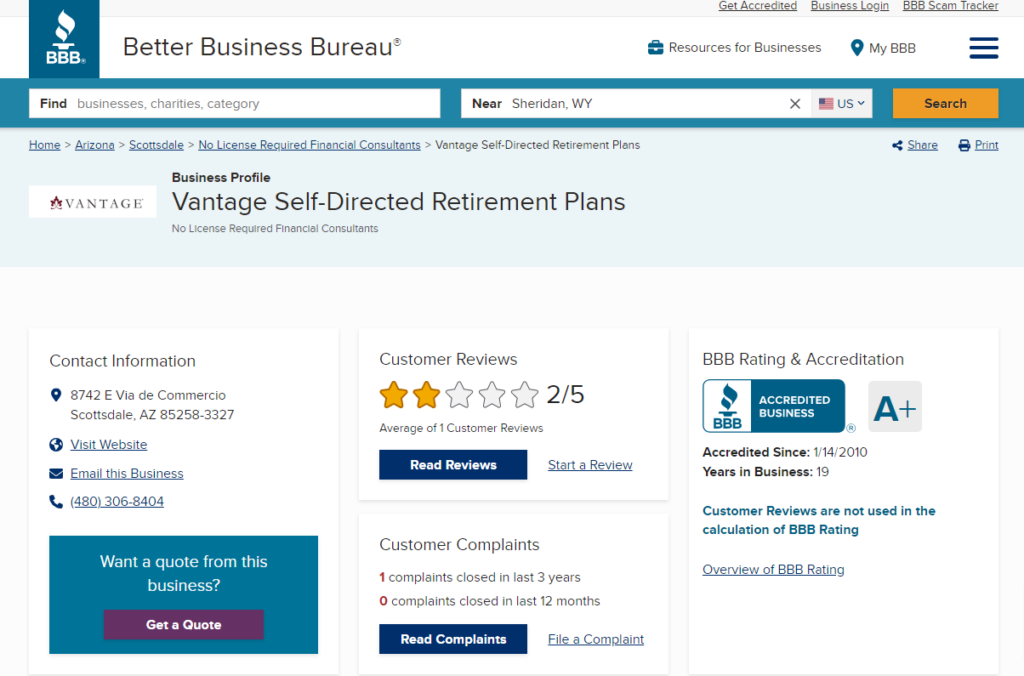Open Resources for Businesses menu

(735, 48)
